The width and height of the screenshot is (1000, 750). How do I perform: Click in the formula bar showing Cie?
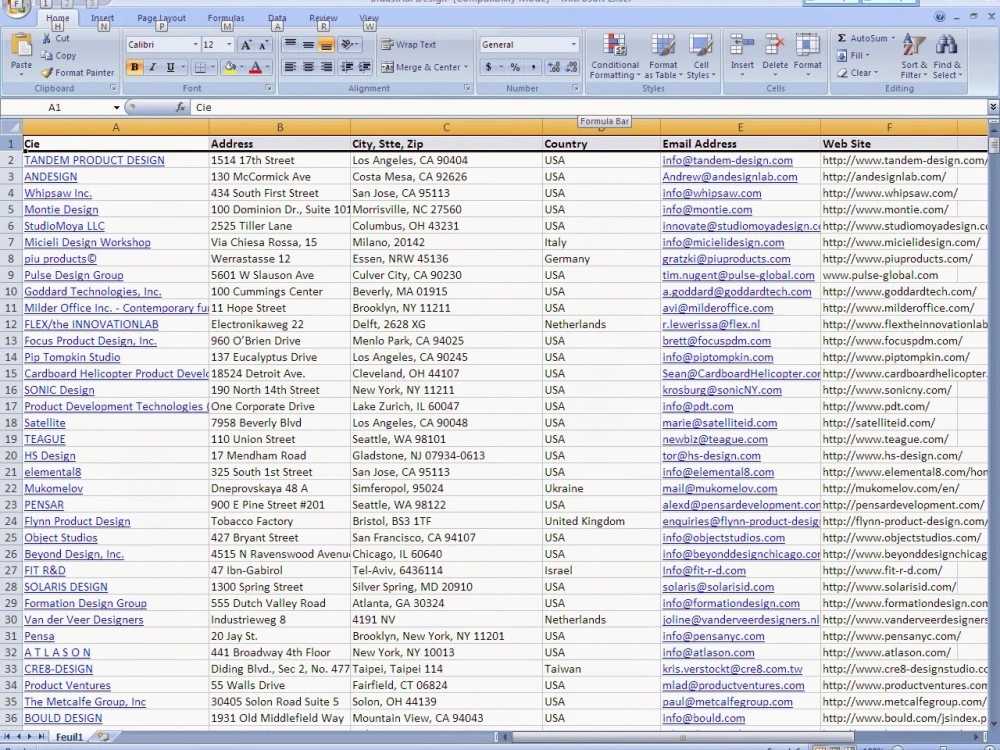[x=589, y=108]
